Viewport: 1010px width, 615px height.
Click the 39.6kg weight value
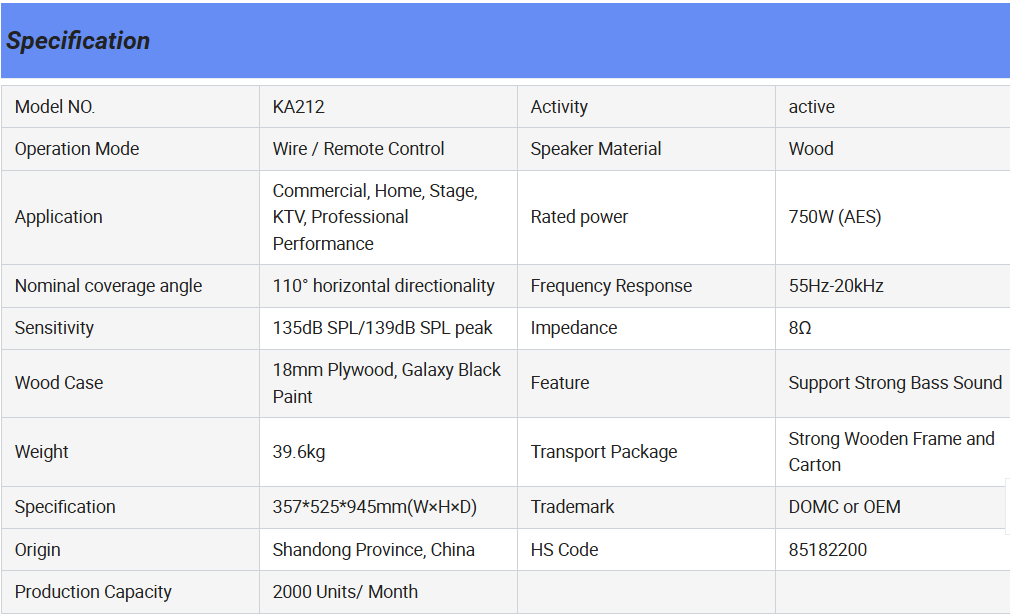point(298,452)
